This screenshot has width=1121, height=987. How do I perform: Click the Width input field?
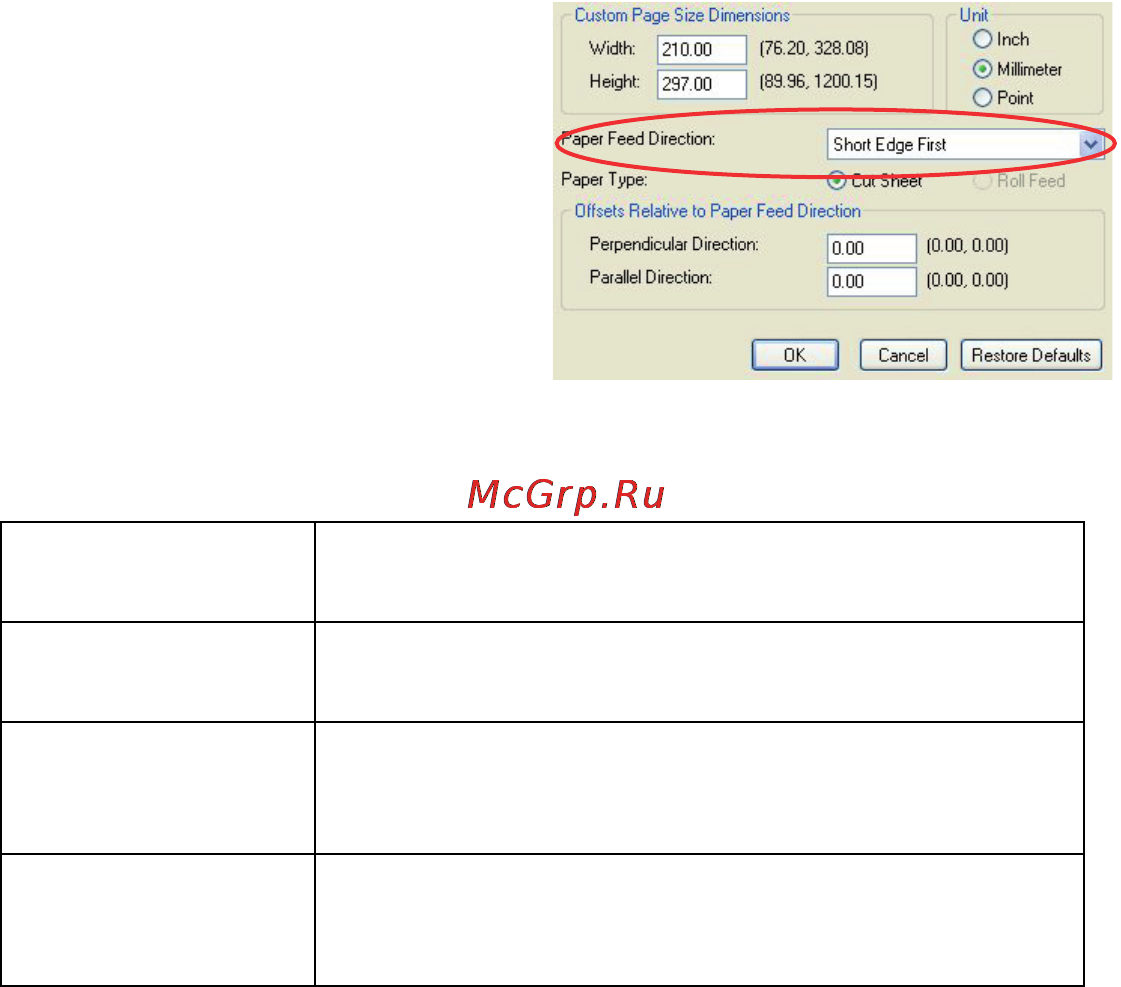[701, 49]
